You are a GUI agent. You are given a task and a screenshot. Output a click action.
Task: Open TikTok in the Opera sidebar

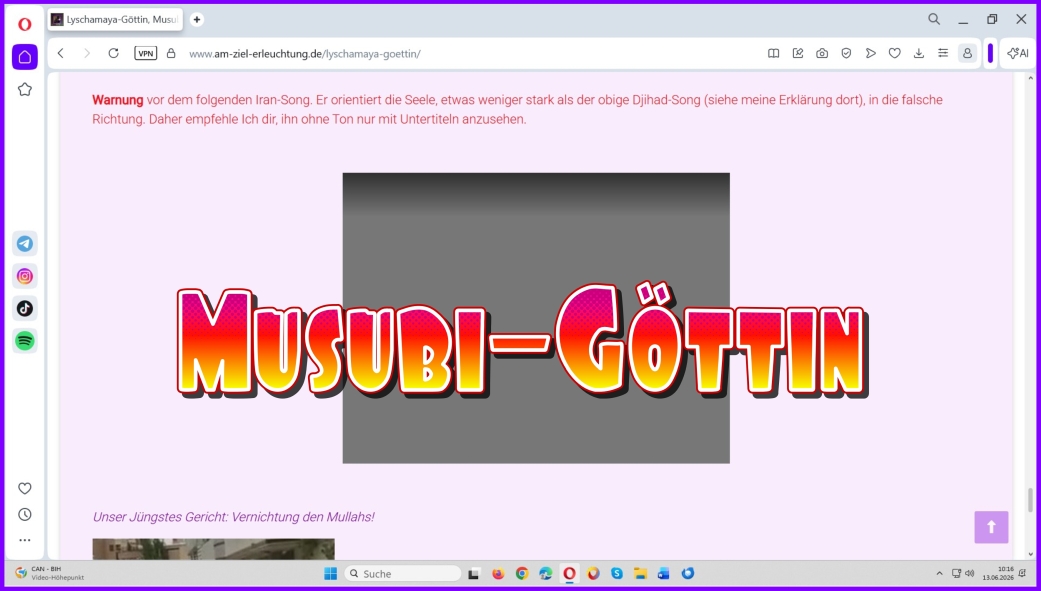click(x=25, y=308)
